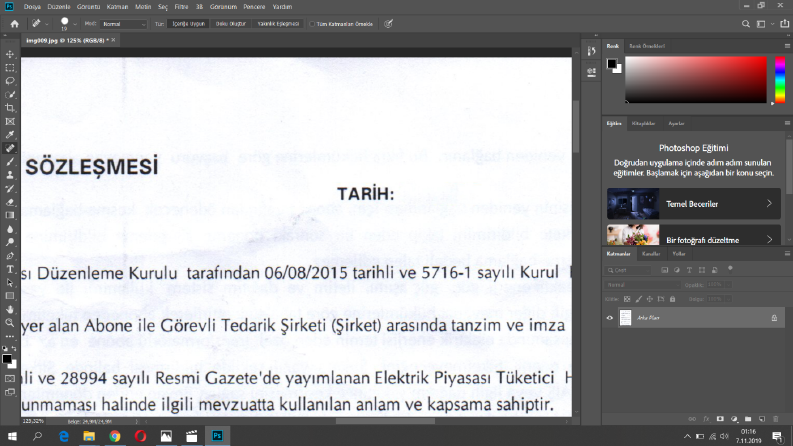Select the Rectangular Marquee tool
The width and height of the screenshot is (793, 446).
point(10,68)
